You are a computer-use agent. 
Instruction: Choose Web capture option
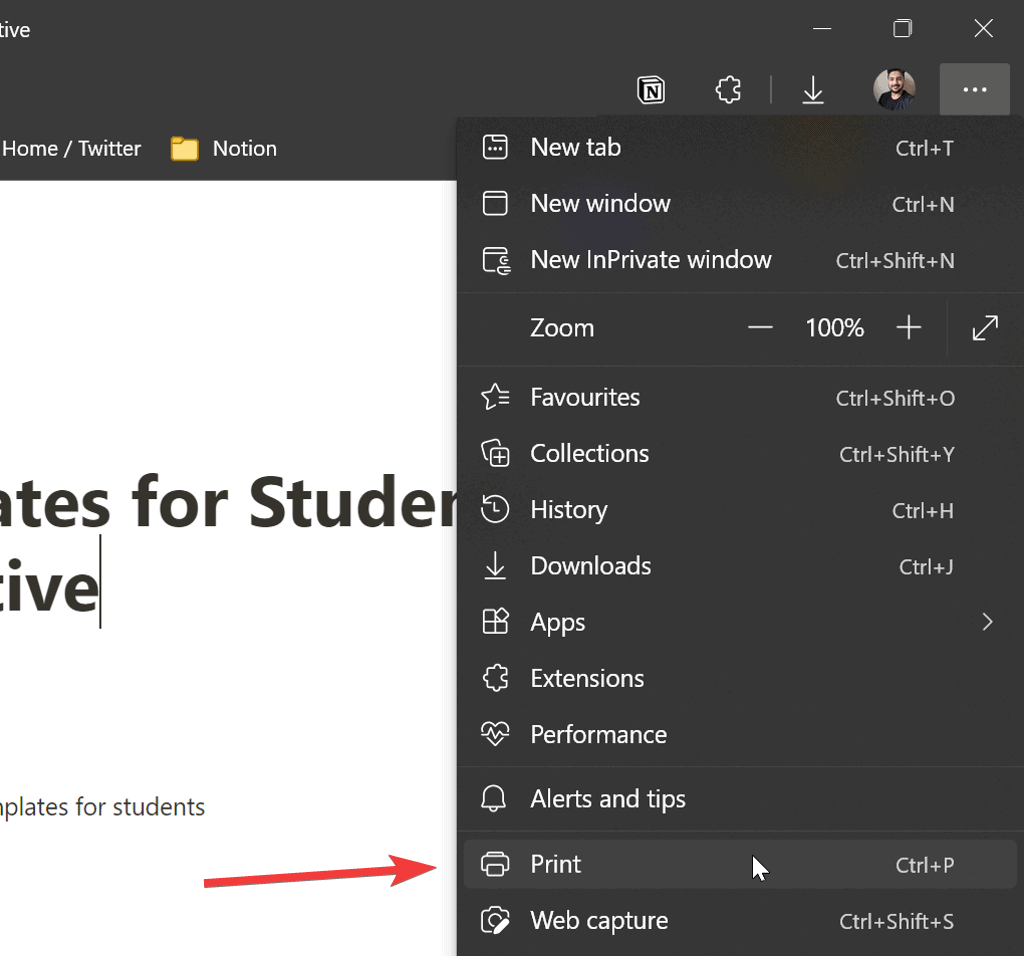click(x=598, y=921)
